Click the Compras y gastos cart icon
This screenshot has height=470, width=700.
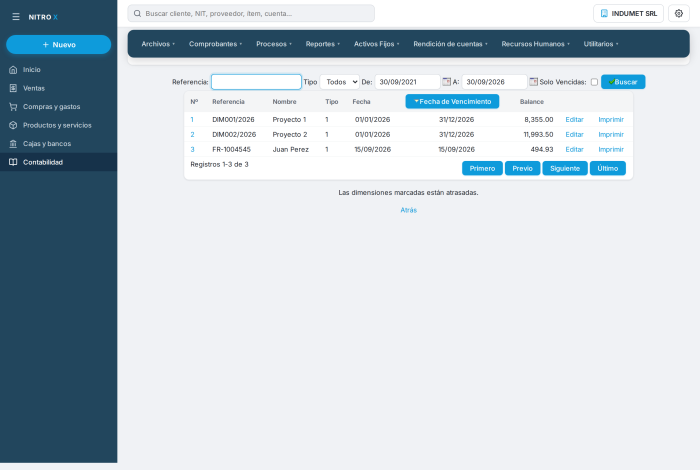pyautogui.click(x=13, y=107)
